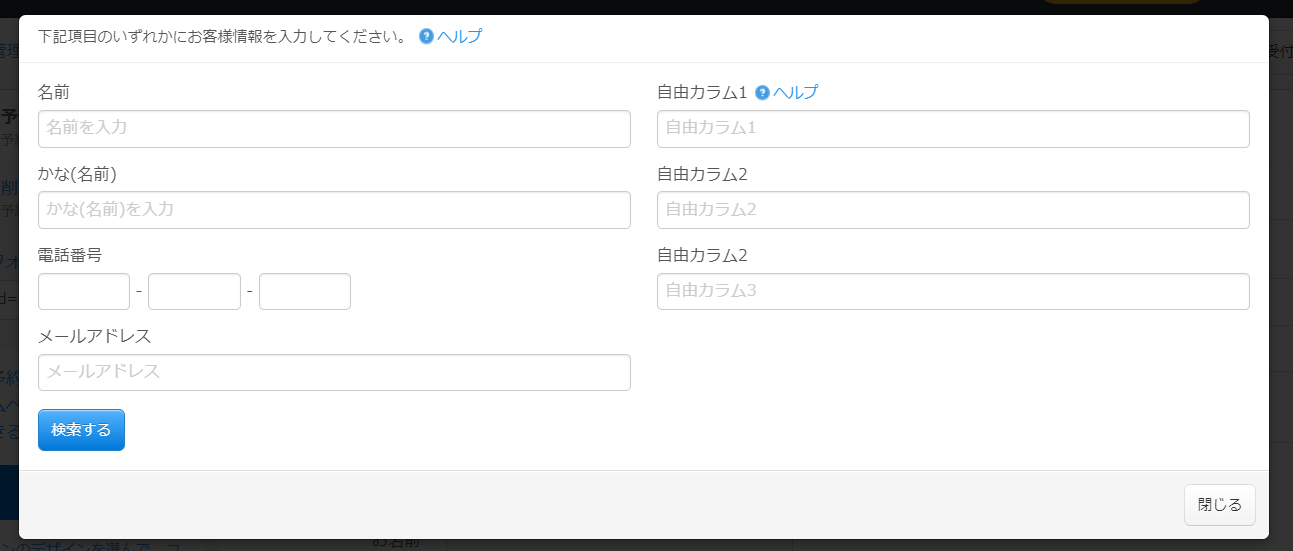Viewport: 1293px width, 551px height.
Task: Click the field with placeholder 自由カラム3
Action: coord(953,292)
